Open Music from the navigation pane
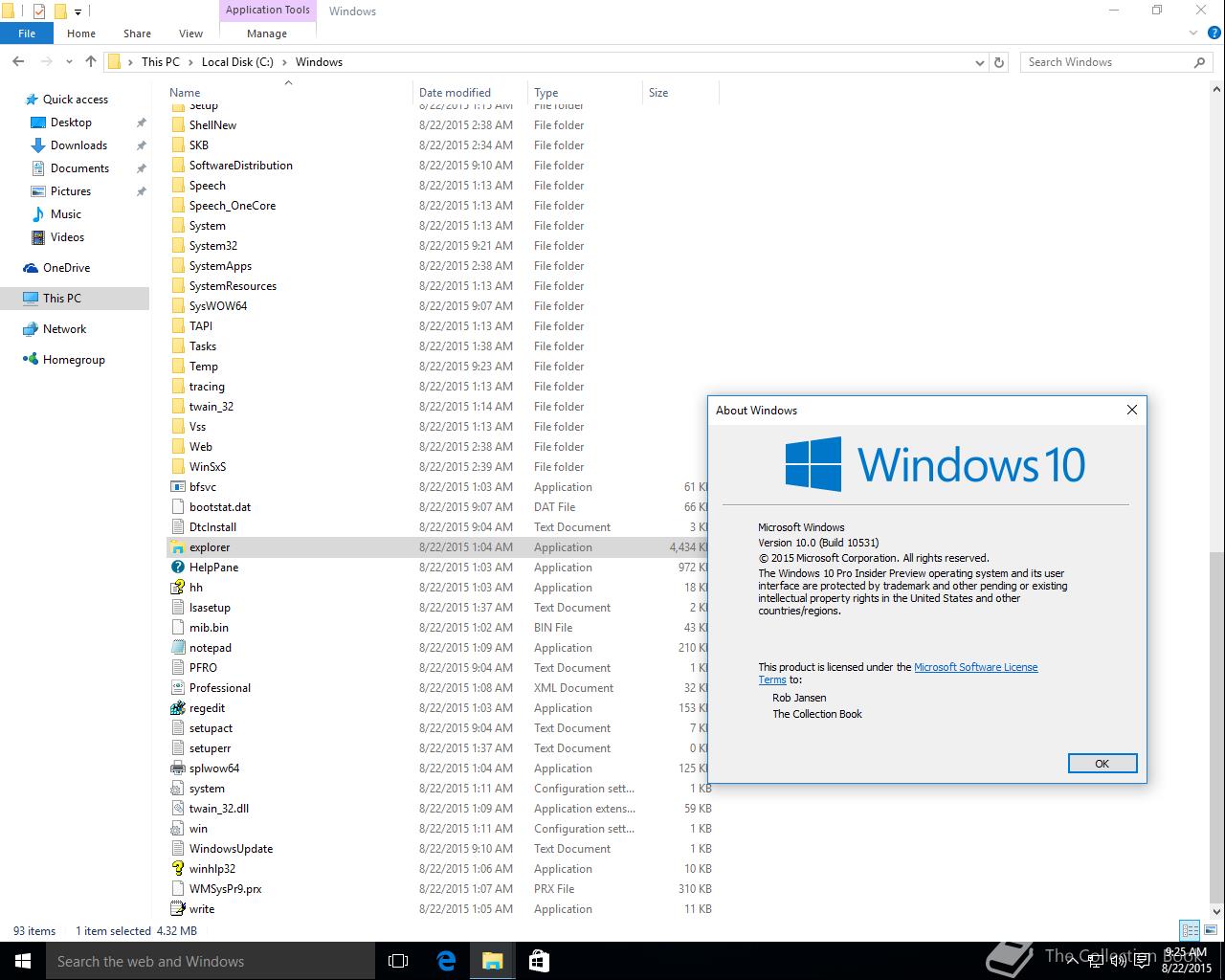Image resolution: width=1225 pixels, height=980 pixels. [x=66, y=214]
